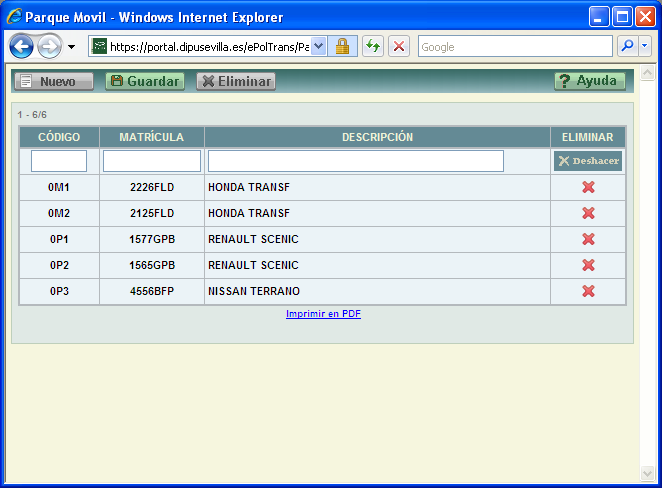Image resolution: width=662 pixels, height=488 pixels.
Task: Click the search magnifier button
Action: pos(627,46)
